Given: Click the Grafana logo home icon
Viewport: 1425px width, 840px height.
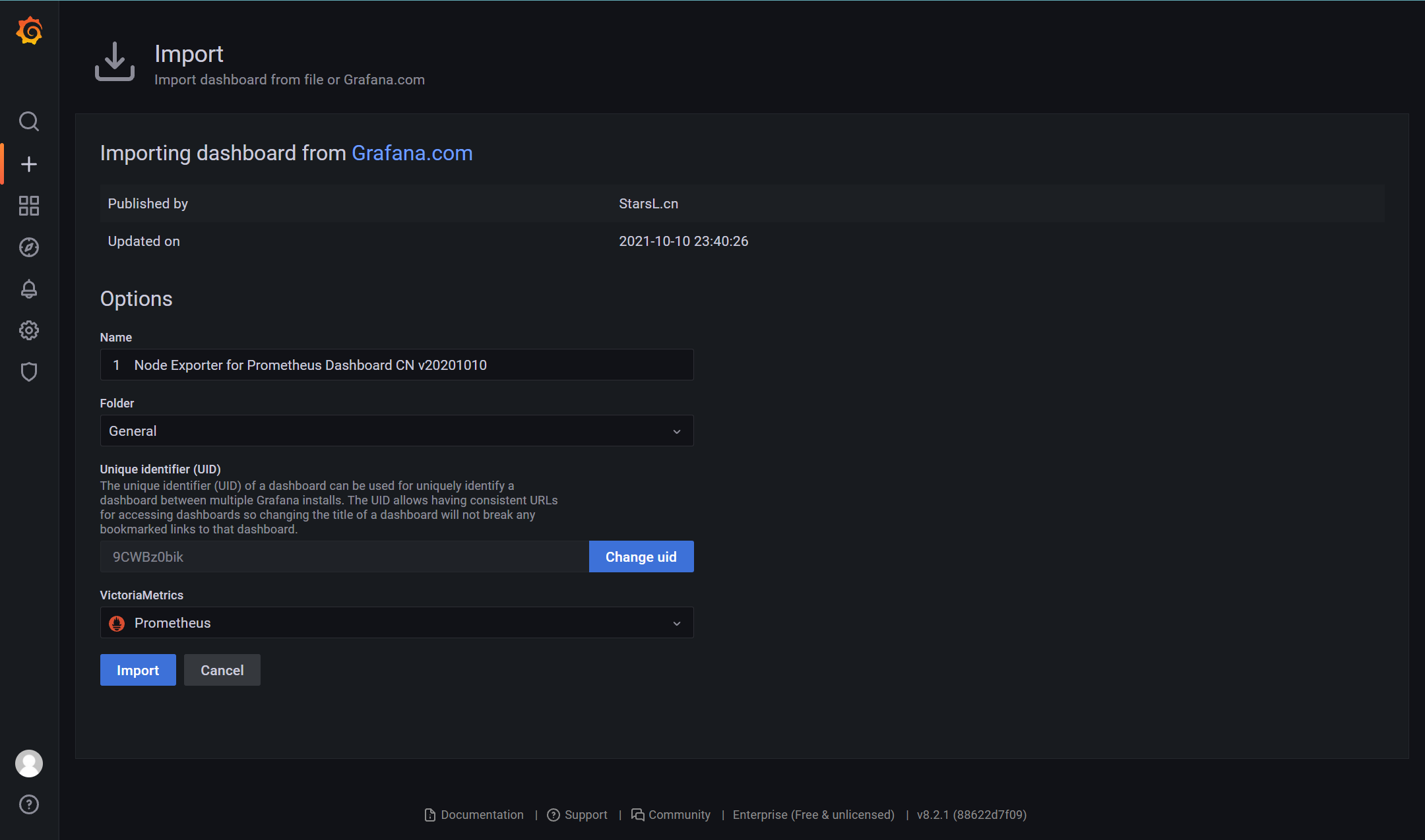Looking at the screenshot, I should coord(29,31).
